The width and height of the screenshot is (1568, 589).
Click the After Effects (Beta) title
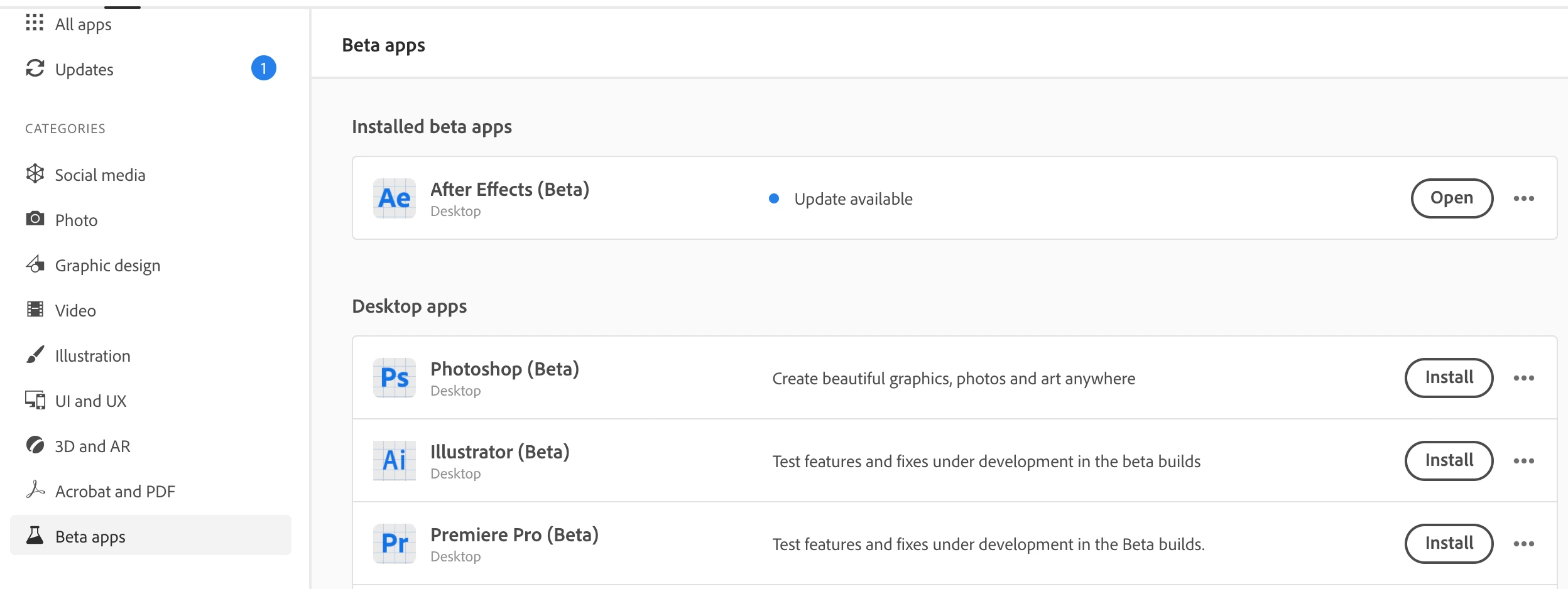point(510,189)
